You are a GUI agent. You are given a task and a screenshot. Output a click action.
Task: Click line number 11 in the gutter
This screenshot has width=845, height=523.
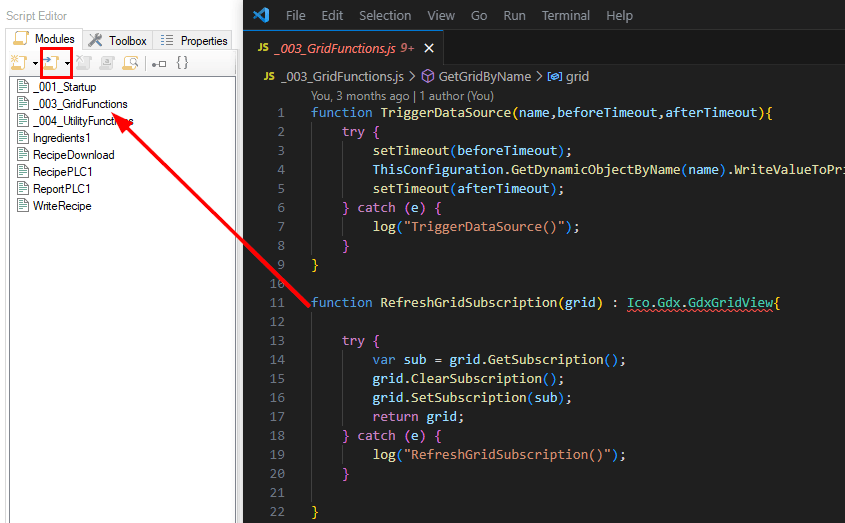click(277, 302)
